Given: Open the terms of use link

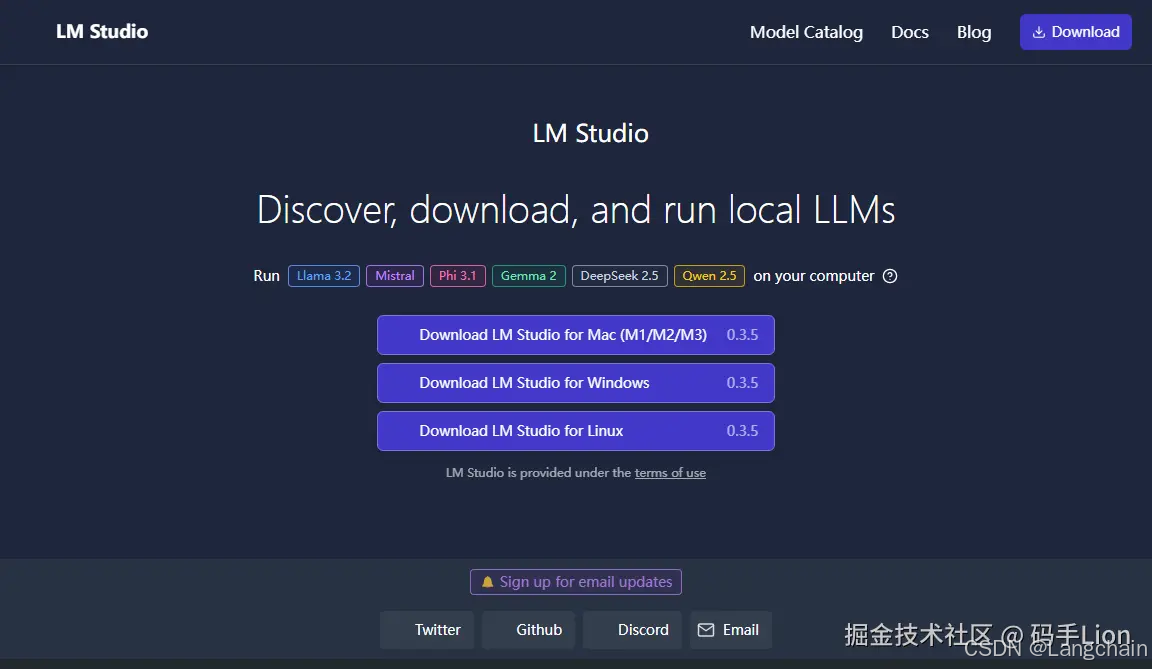Looking at the screenshot, I should click(670, 473).
